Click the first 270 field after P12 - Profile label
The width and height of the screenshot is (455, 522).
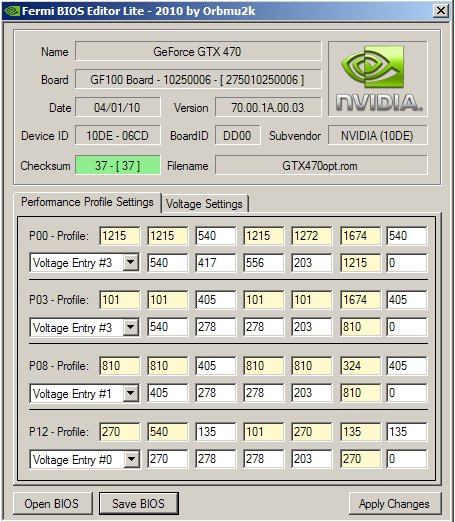click(x=120, y=432)
